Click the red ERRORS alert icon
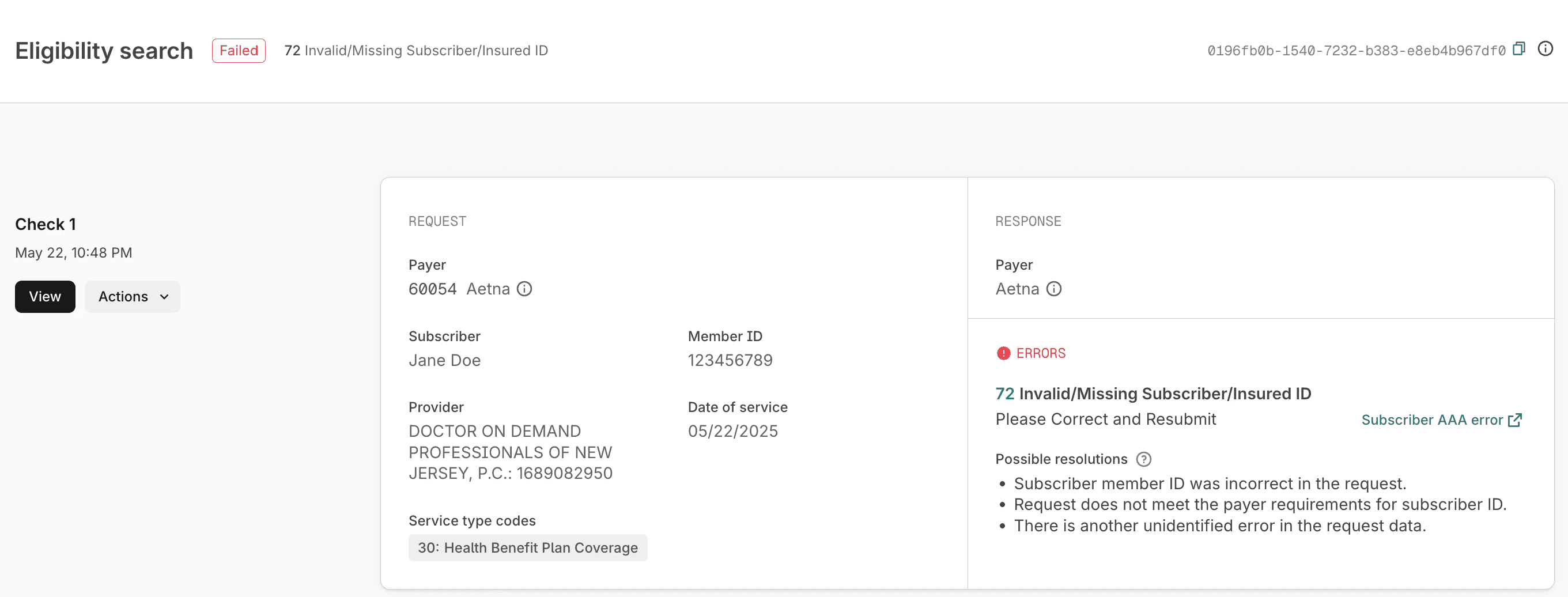The height and width of the screenshot is (597, 1568). tap(1003, 353)
